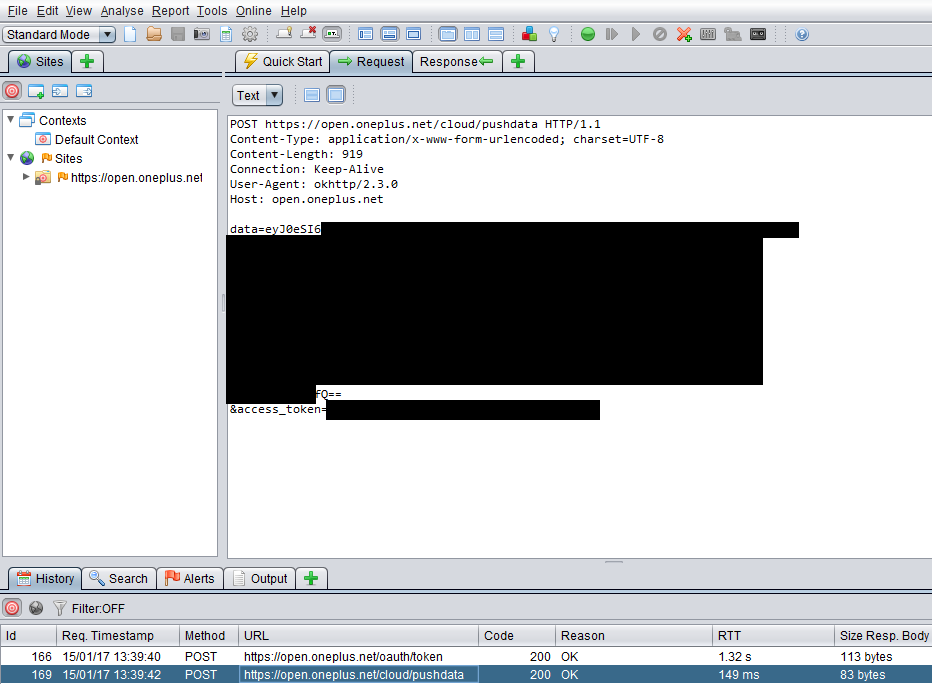The height and width of the screenshot is (684, 932).
Task: Expand the https://open.oneplus.net tree node
Action: pyautogui.click(x=25, y=177)
